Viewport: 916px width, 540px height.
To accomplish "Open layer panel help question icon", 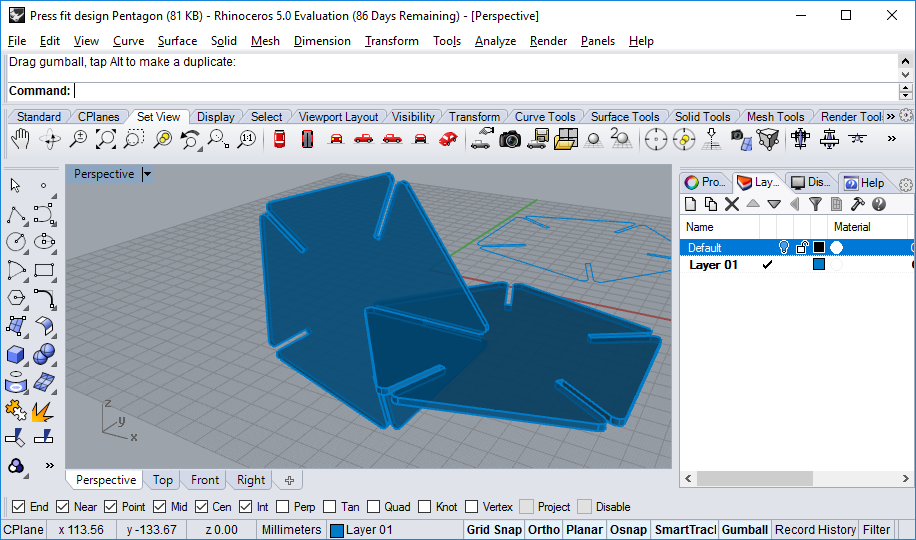I will click(x=879, y=203).
